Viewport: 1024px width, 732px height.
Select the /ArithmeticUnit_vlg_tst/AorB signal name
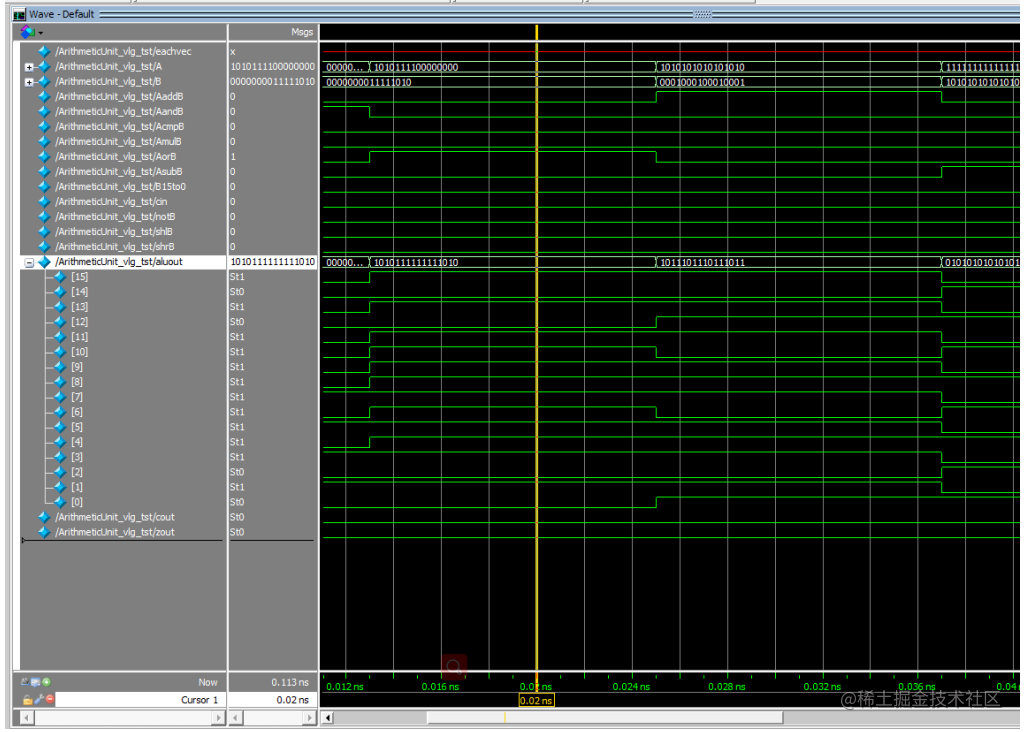point(116,157)
